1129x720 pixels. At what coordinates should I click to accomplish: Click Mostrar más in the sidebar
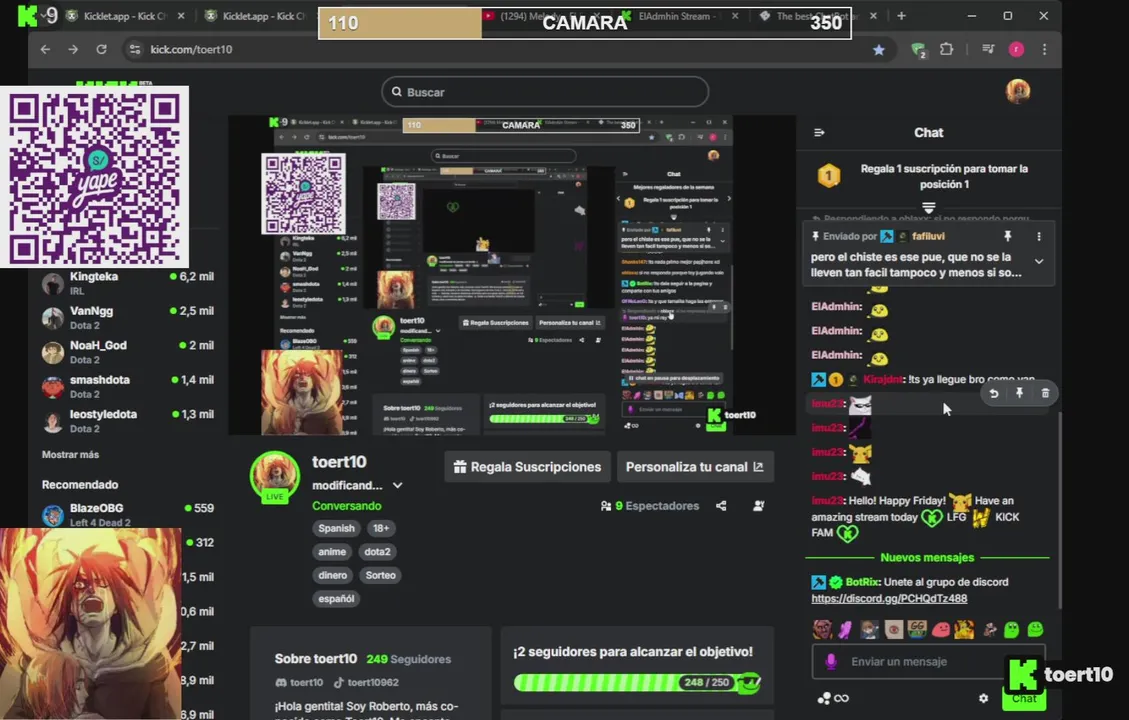(x=71, y=454)
